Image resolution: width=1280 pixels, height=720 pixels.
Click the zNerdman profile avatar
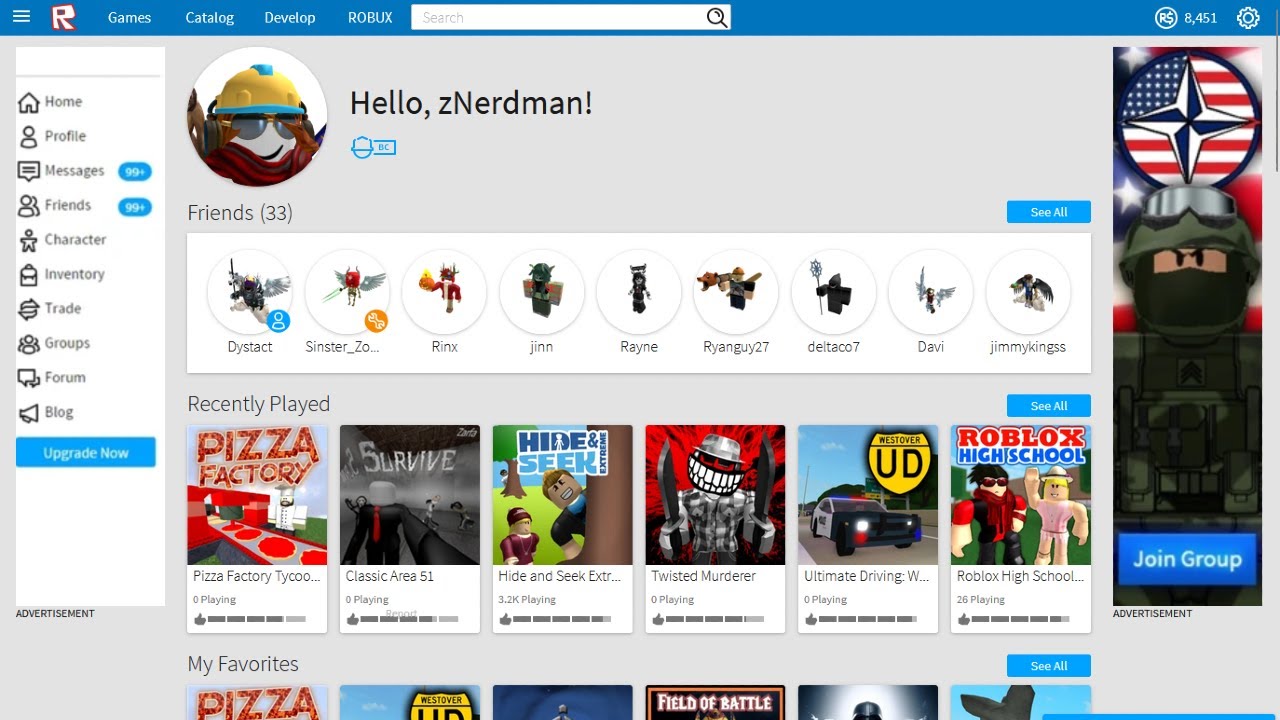[257, 117]
